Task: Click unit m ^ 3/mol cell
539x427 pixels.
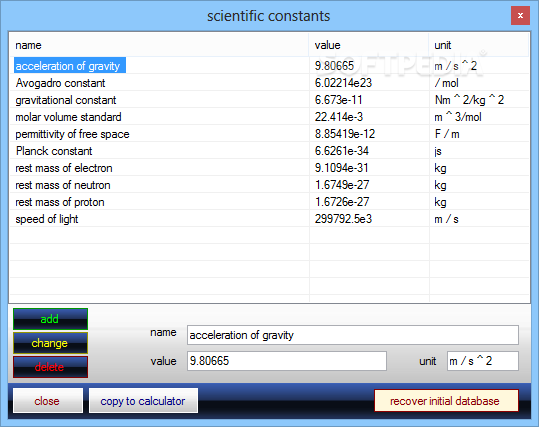Action: 458,117
